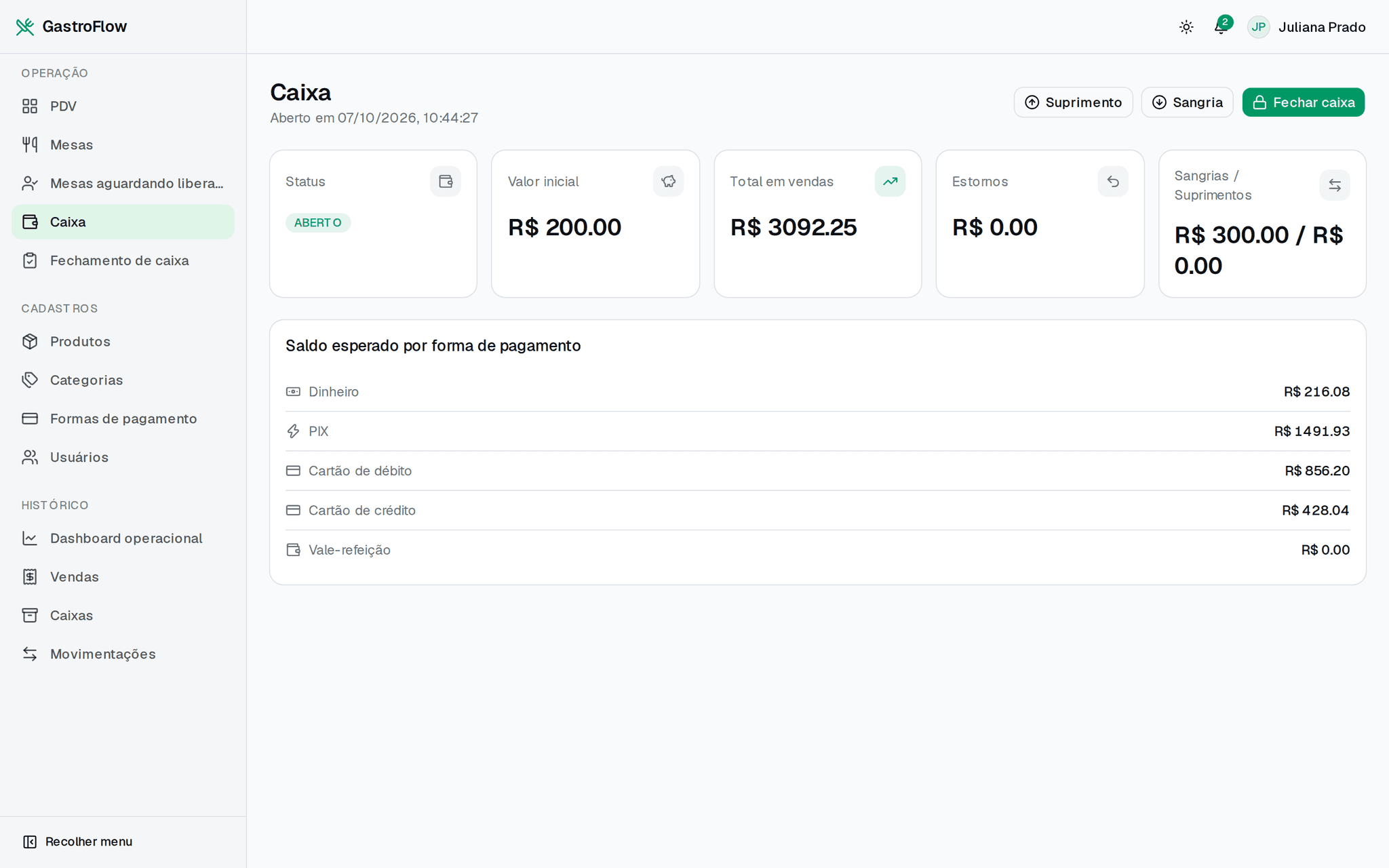
Task: Open the Juliana Prado user menu
Action: (x=1321, y=27)
